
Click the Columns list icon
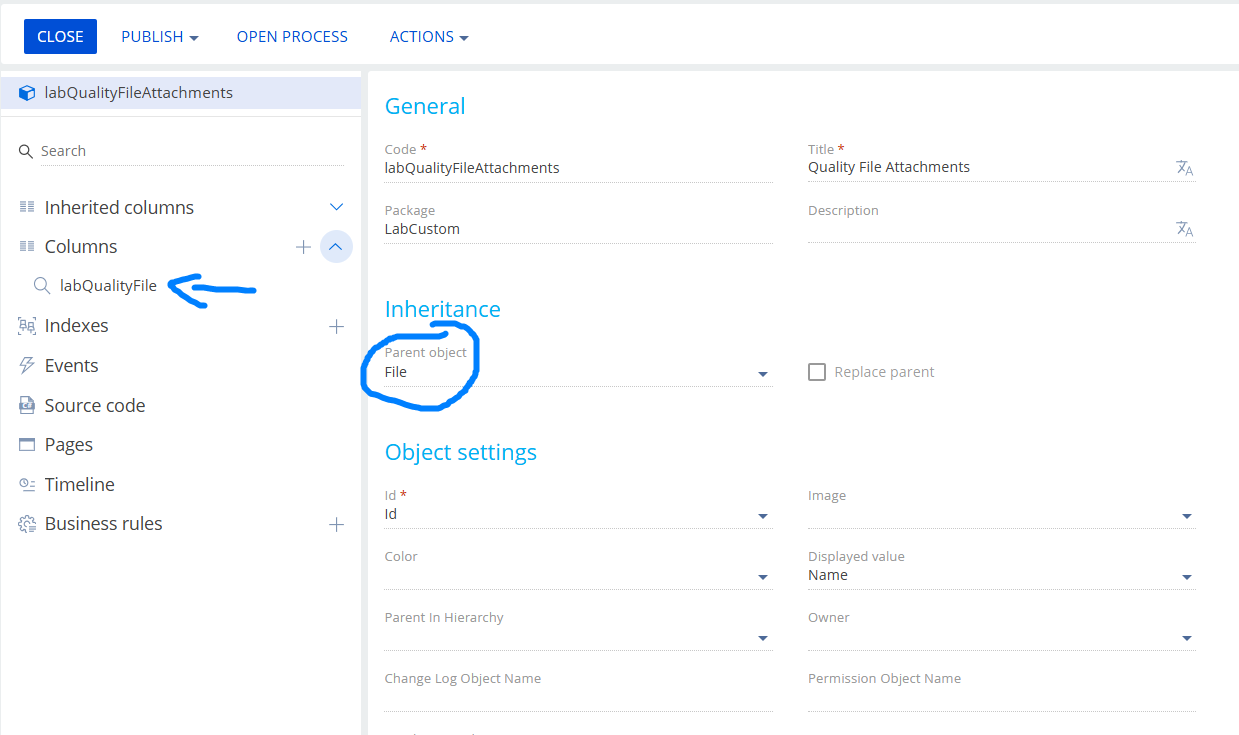click(x=27, y=246)
